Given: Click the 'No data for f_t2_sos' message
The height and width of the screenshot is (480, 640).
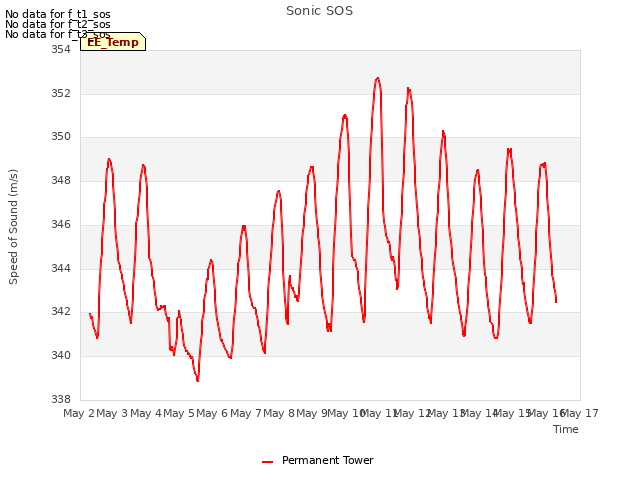Looking at the screenshot, I should (58, 24).
